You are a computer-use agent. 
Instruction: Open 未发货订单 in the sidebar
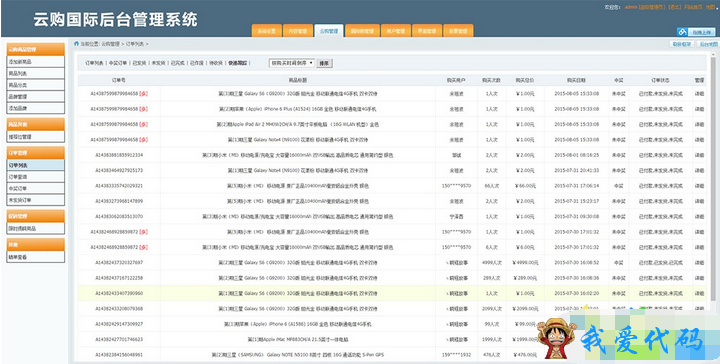coord(36,200)
